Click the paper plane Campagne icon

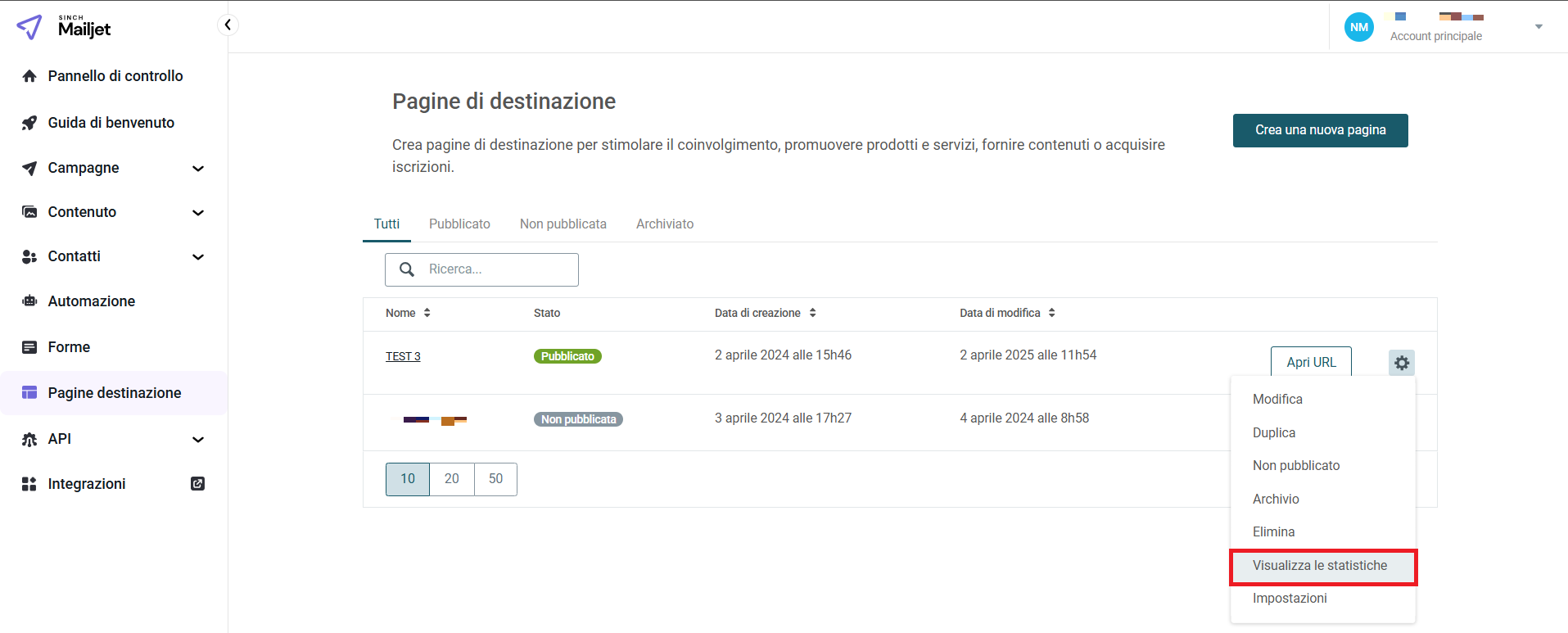29,168
